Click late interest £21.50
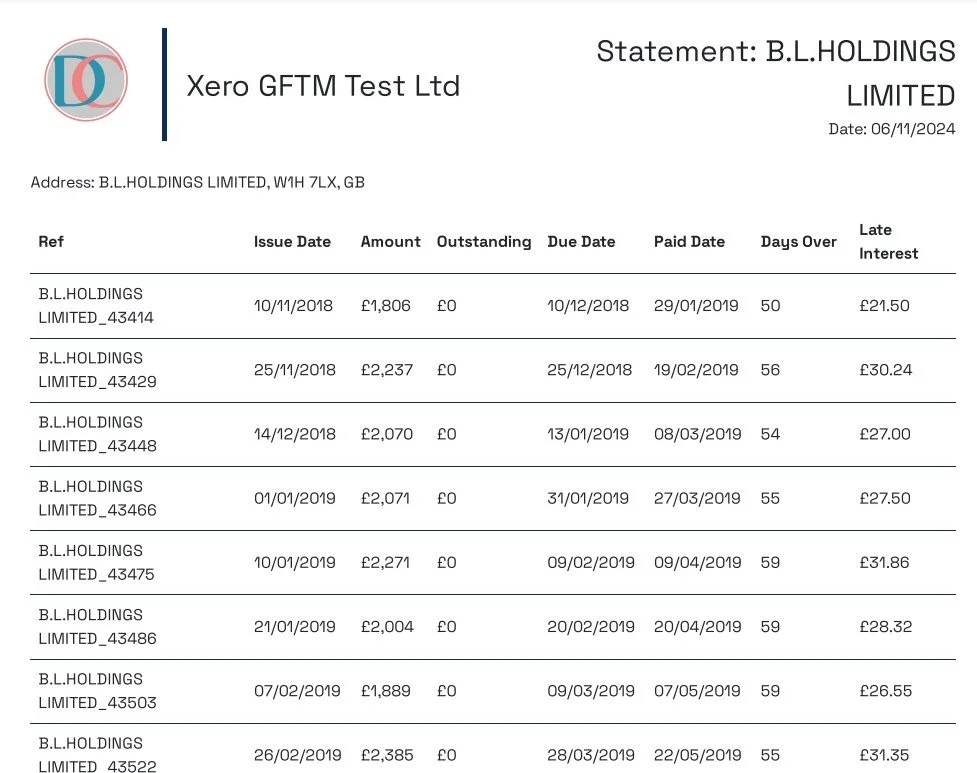The height and width of the screenshot is (773, 977). pyautogui.click(x=884, y=306)
